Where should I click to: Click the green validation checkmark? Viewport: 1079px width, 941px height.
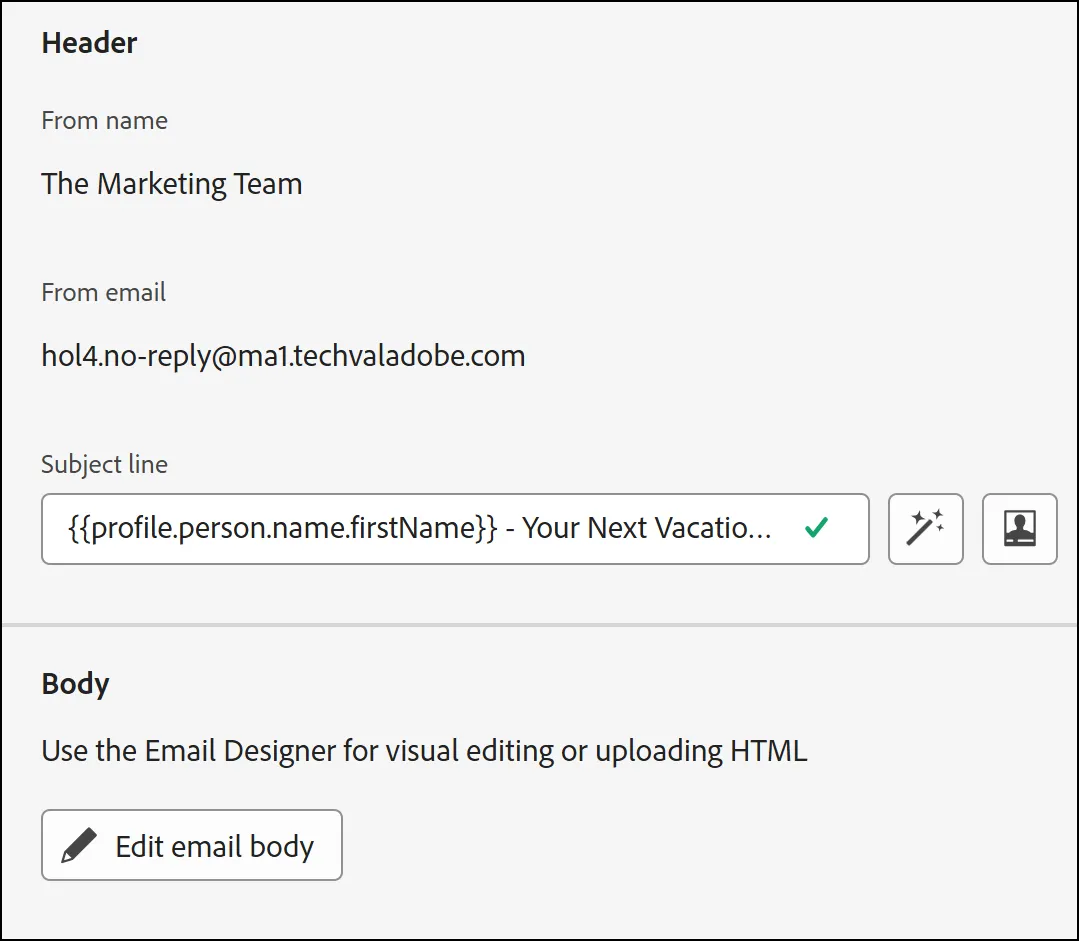point(816,528)
